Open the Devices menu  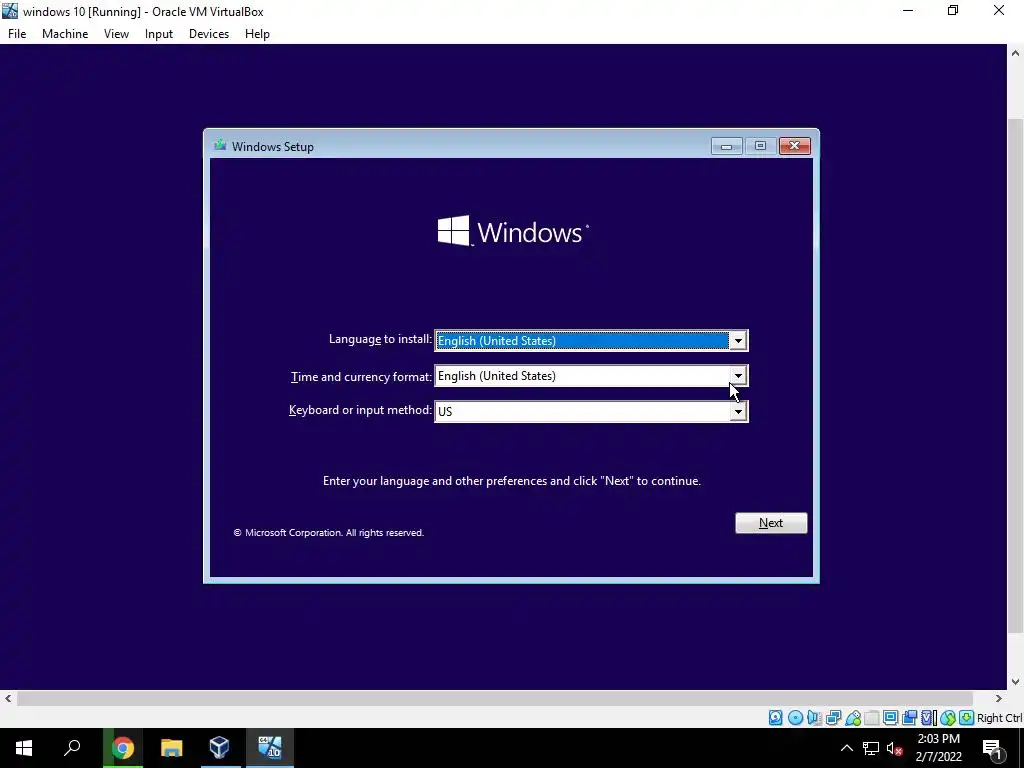(x=209, y=34)
